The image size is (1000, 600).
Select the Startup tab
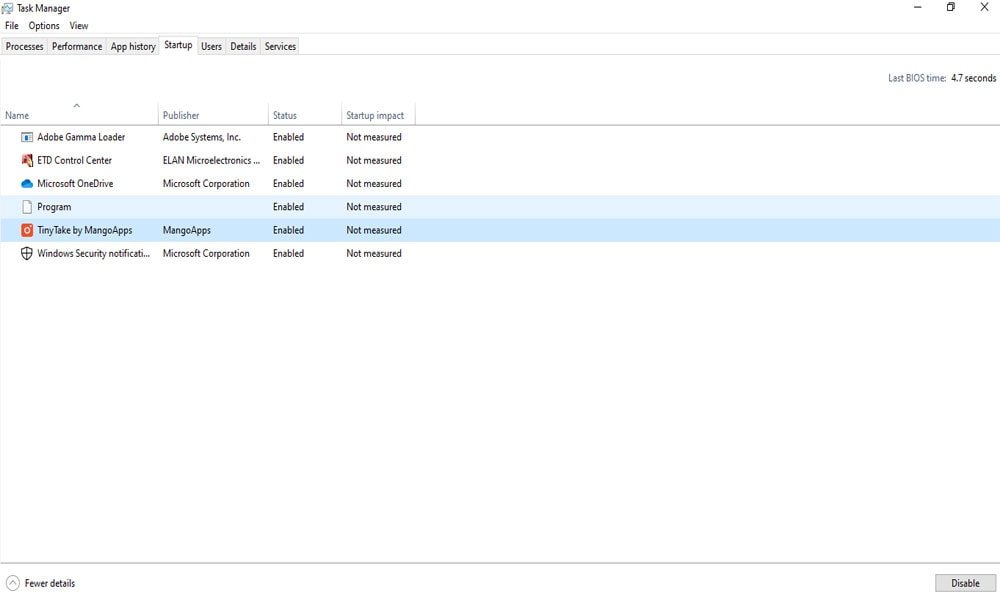pyautogui.click(x=178, y=45)
